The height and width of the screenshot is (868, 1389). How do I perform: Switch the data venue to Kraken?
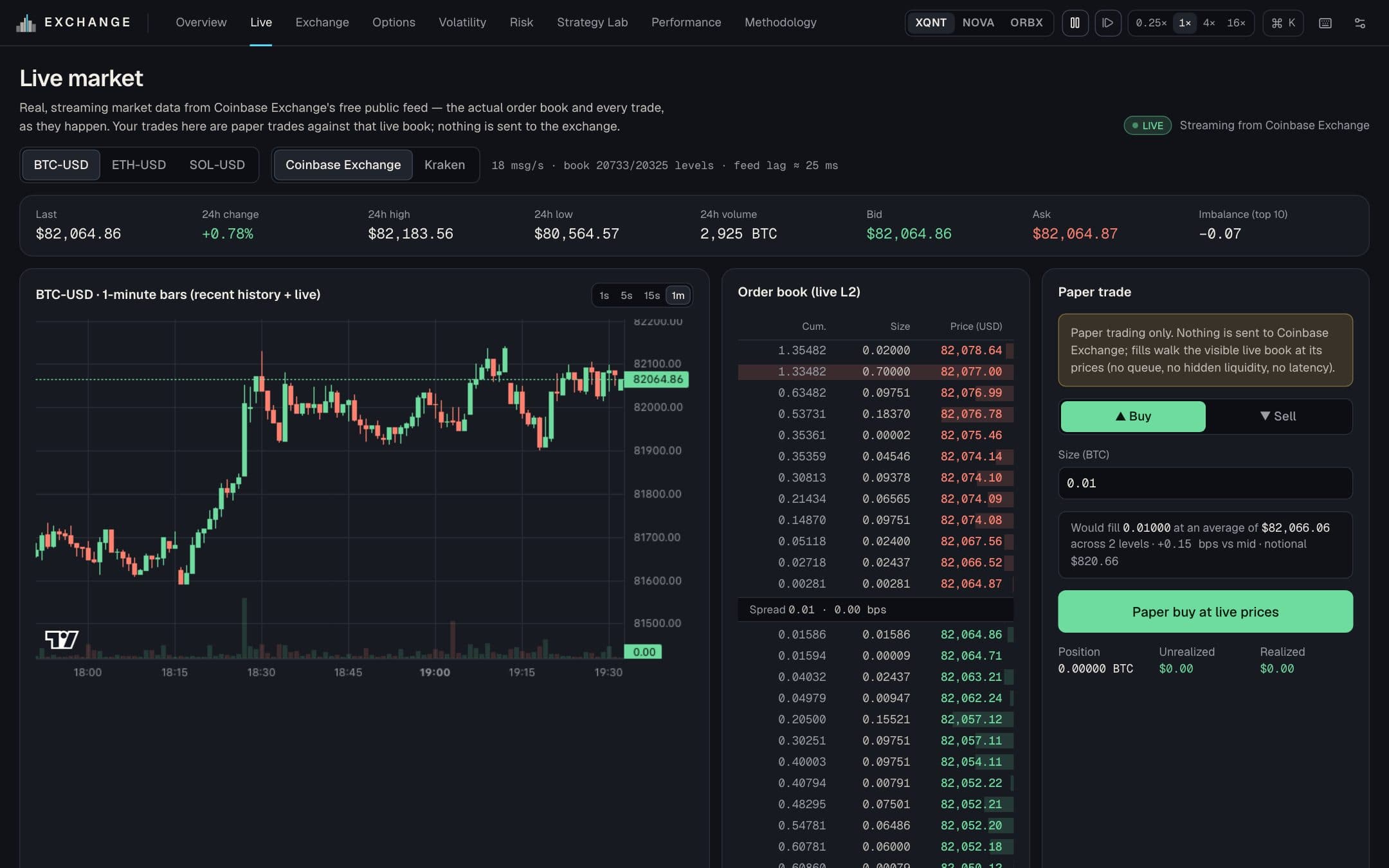(444, 165)
